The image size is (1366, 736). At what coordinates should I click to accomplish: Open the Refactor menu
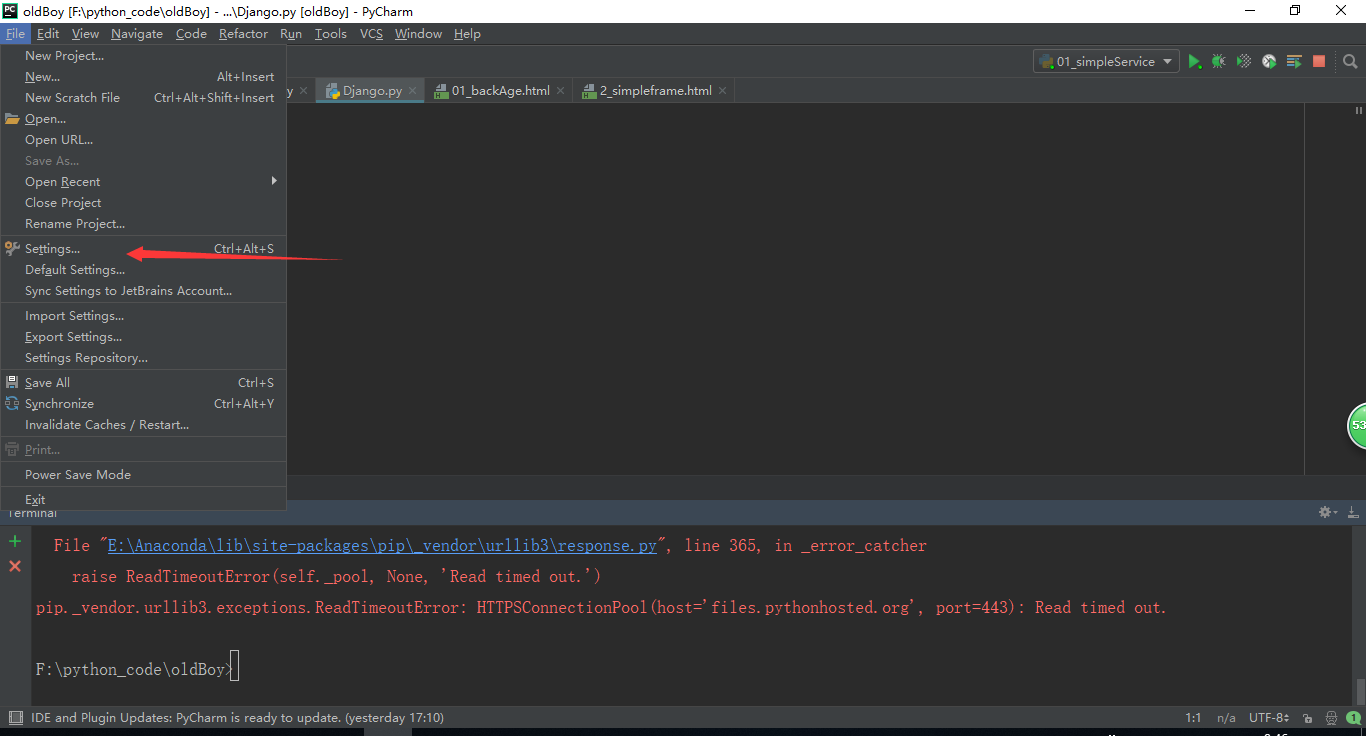[x=243, y=34]
